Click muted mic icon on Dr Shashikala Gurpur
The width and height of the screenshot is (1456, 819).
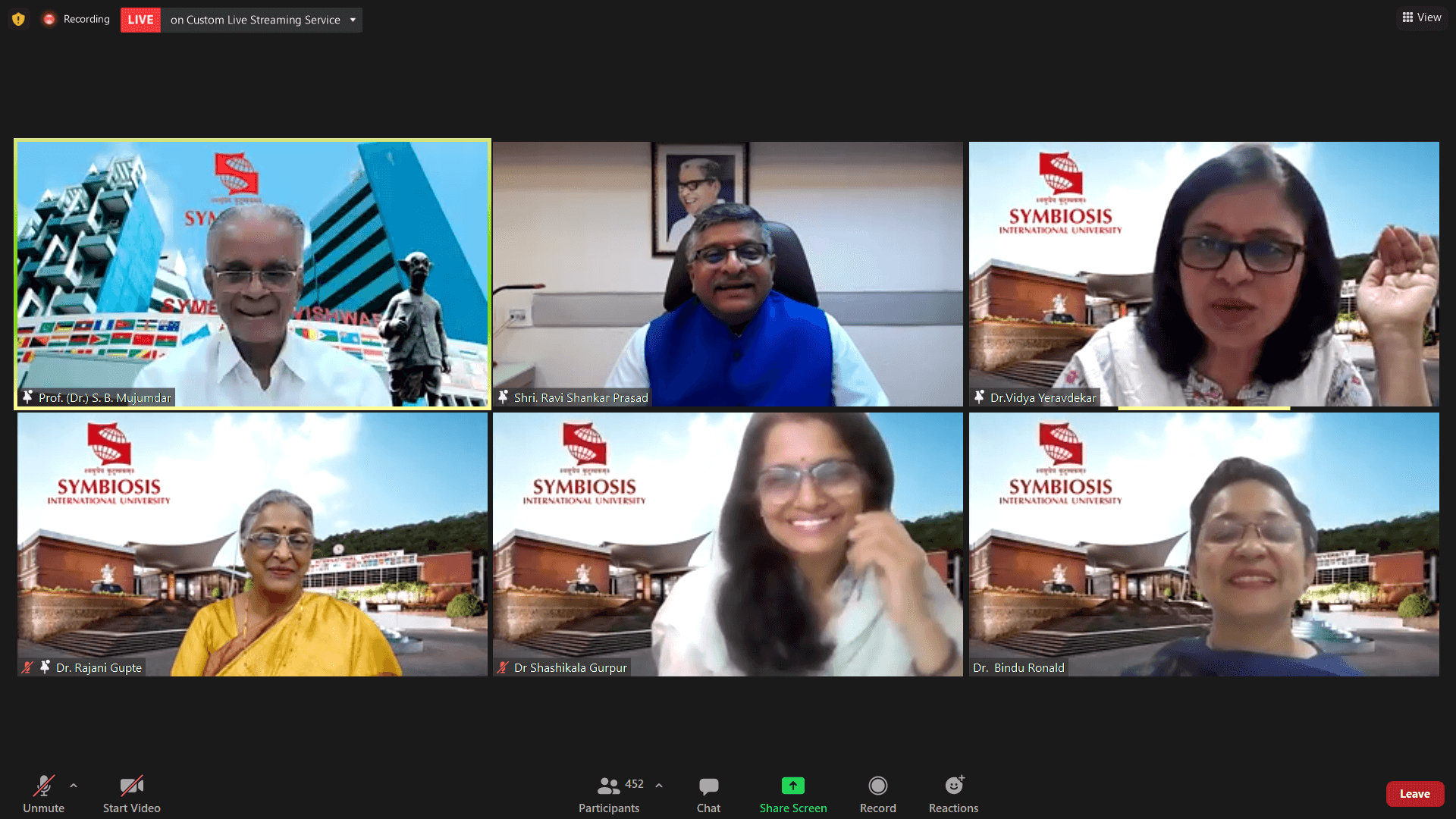point(503,667)
